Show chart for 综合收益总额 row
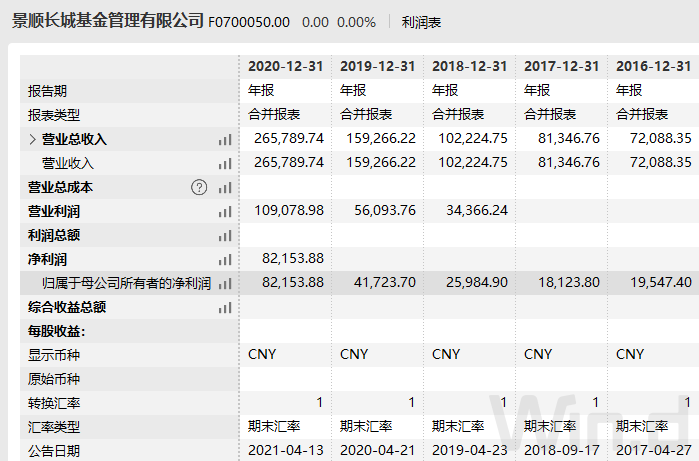 pos(225,308)
